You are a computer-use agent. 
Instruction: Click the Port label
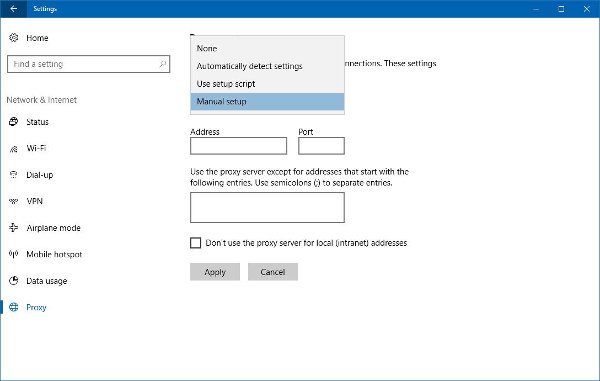(306, 132)
